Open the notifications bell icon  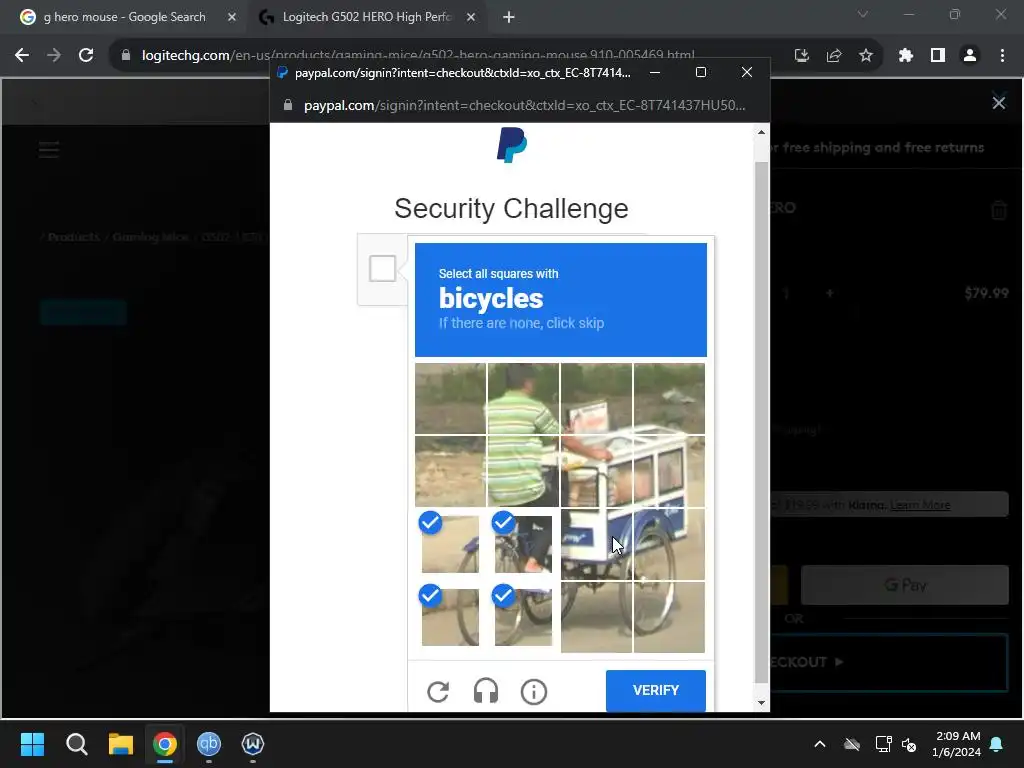(x=997, y=744)
